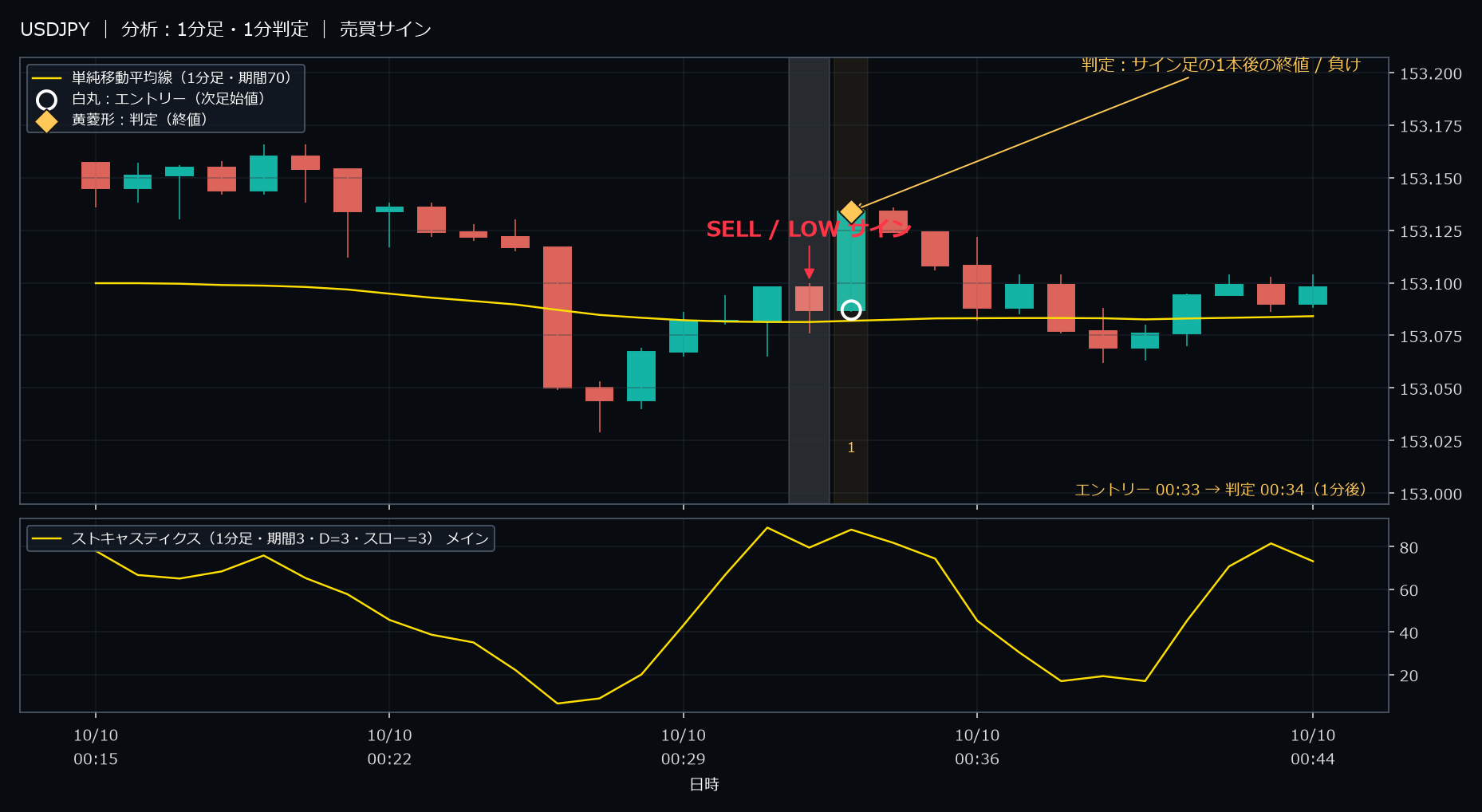Click the chart title USDJPY

click(55, 30)
